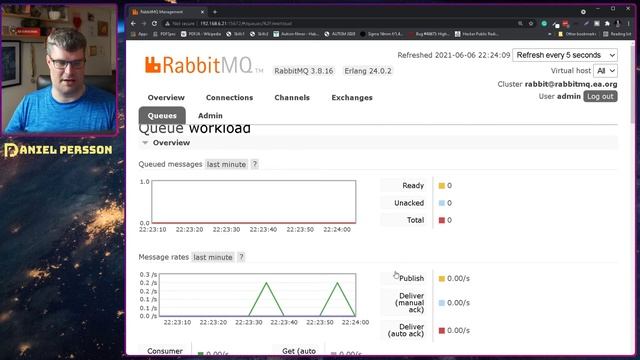The width and height of the screenshot is (640, 360).
Task: Switch to the Connections tab
Action: 229,98
